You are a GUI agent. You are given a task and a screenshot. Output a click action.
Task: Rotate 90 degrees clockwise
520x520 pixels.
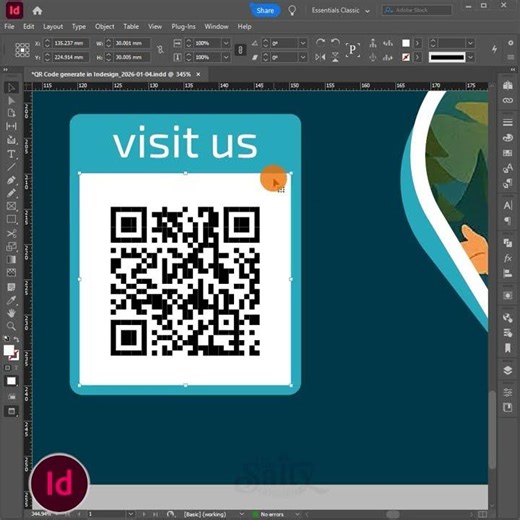pos(320,43)
